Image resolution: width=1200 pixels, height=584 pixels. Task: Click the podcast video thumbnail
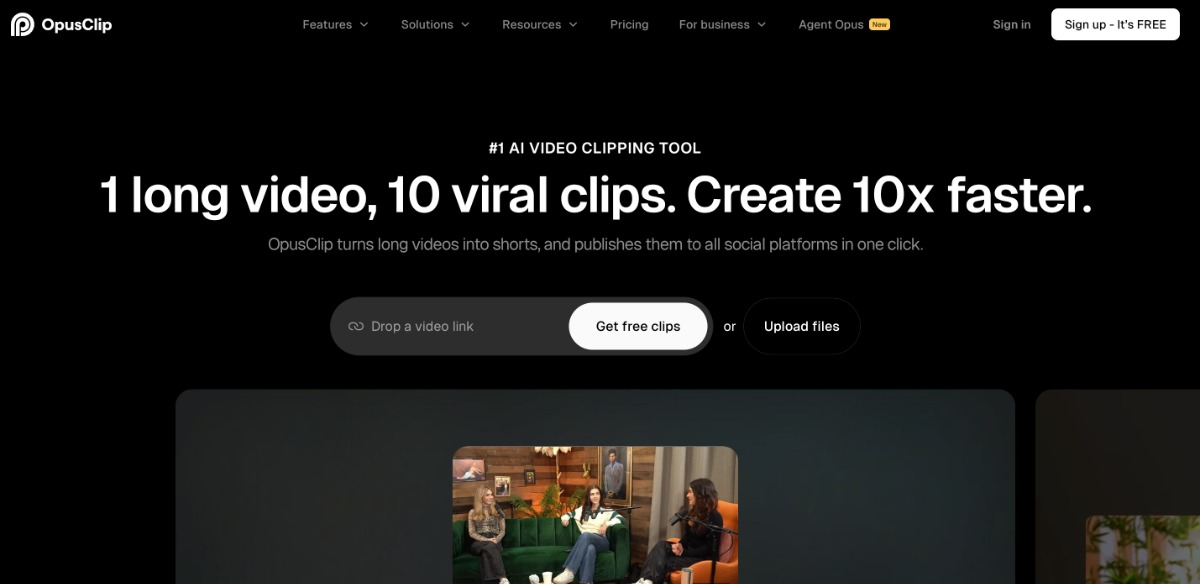point(595,515)
